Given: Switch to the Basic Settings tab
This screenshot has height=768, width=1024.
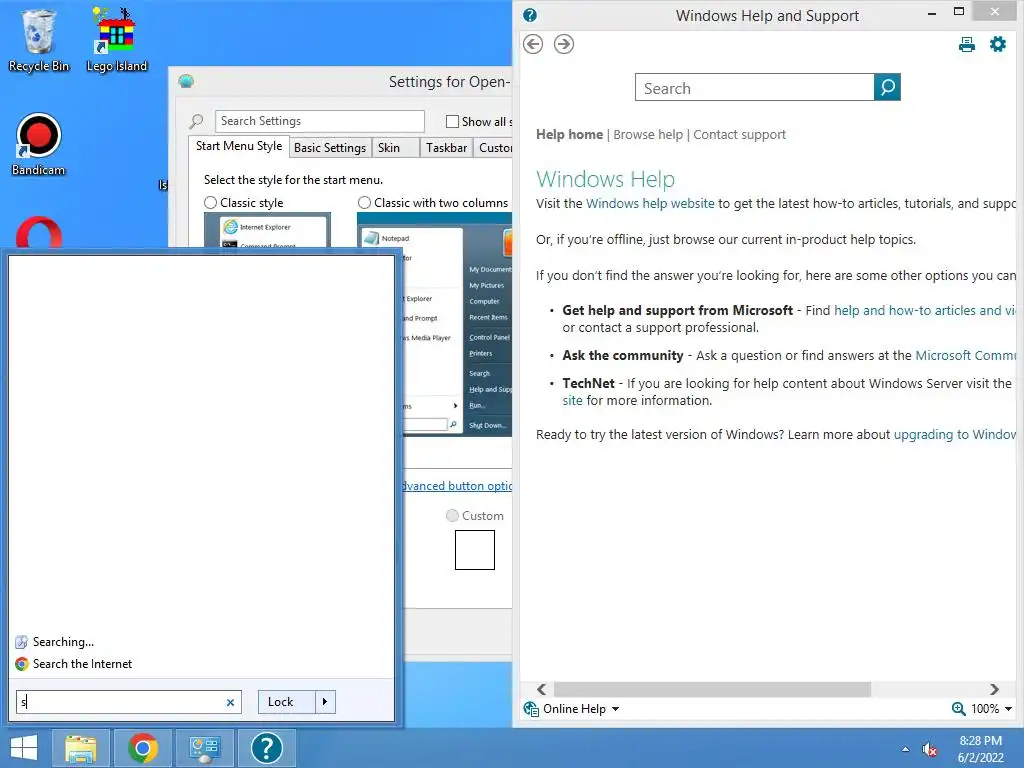Looking at the screenshot, I should (x=330, y=148).
